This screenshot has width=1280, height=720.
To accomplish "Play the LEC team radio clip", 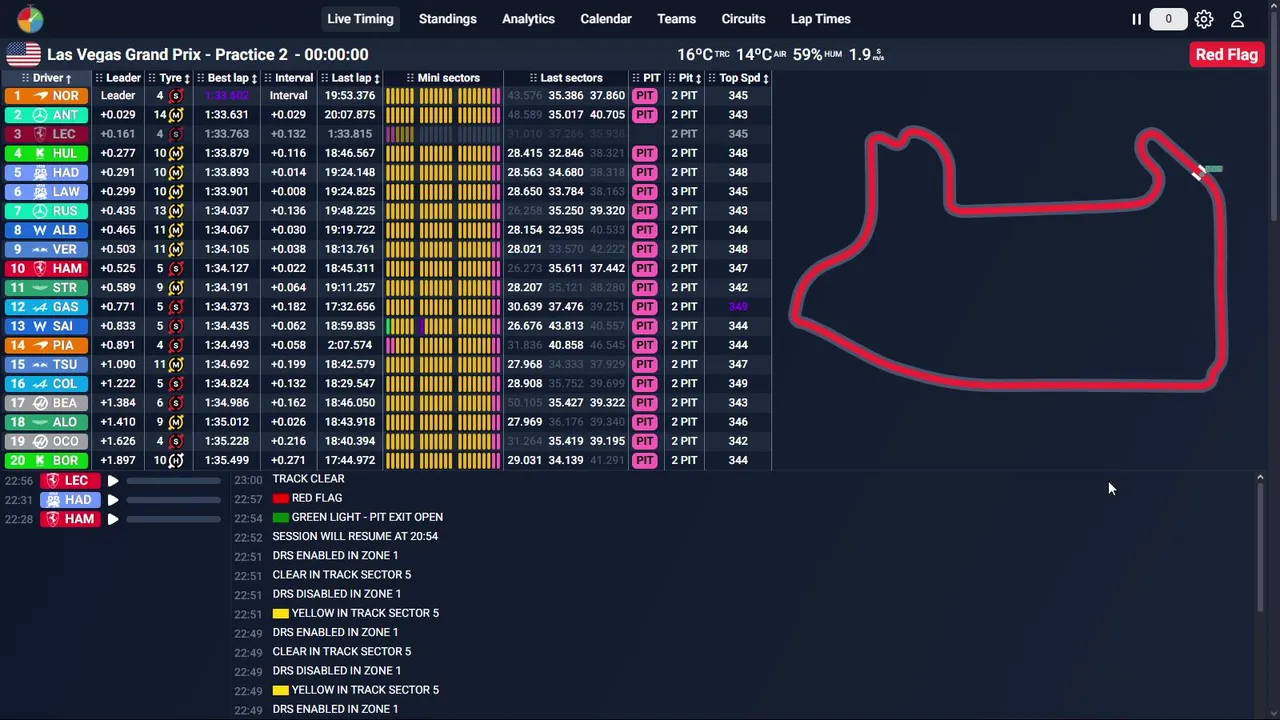I will [113, 481].
